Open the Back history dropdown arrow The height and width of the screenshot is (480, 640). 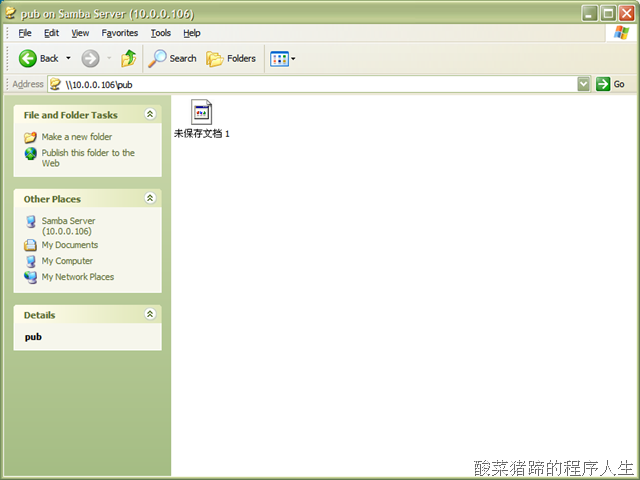68,58
